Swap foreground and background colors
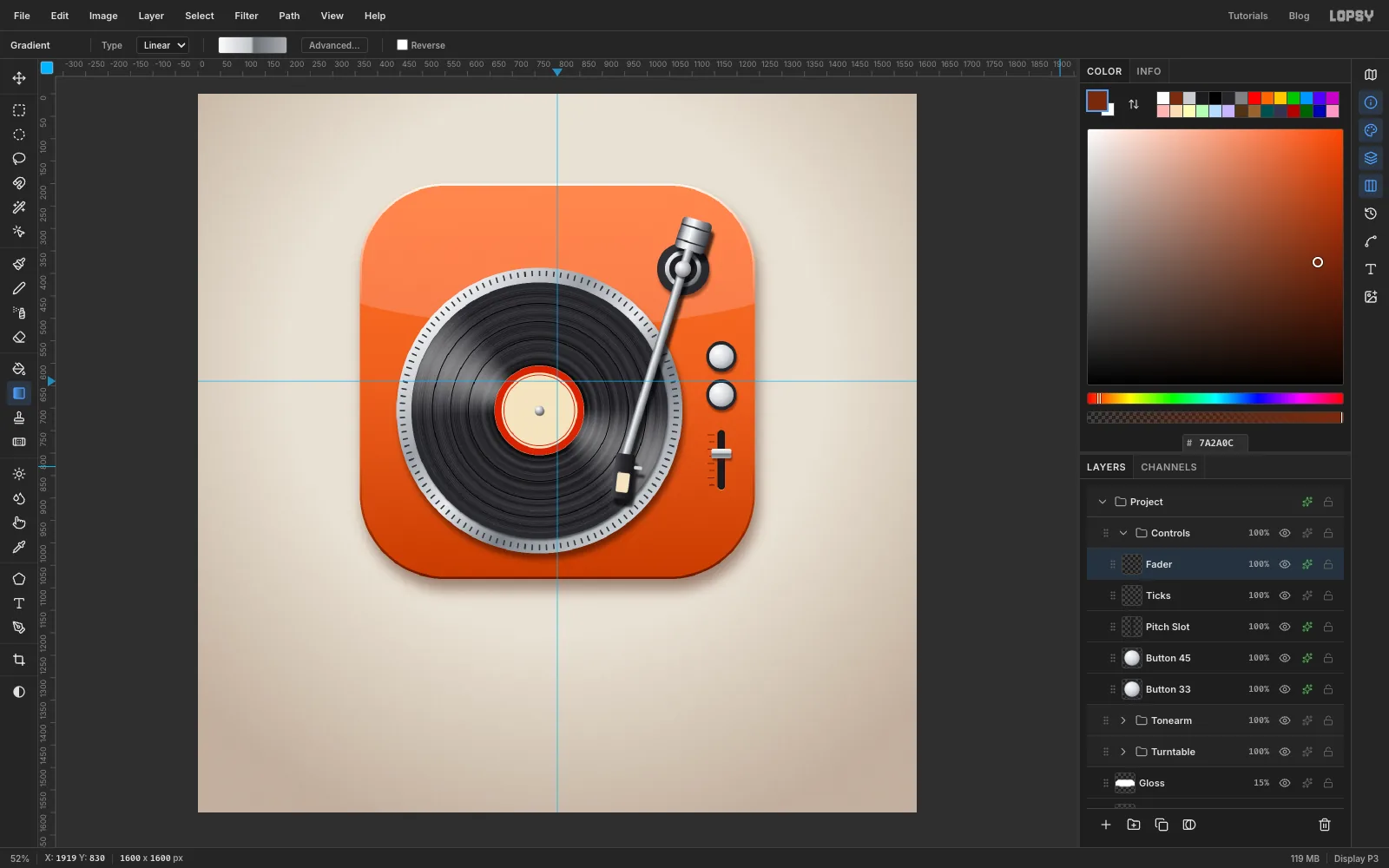The image size is (1389, 868). 1134,104
